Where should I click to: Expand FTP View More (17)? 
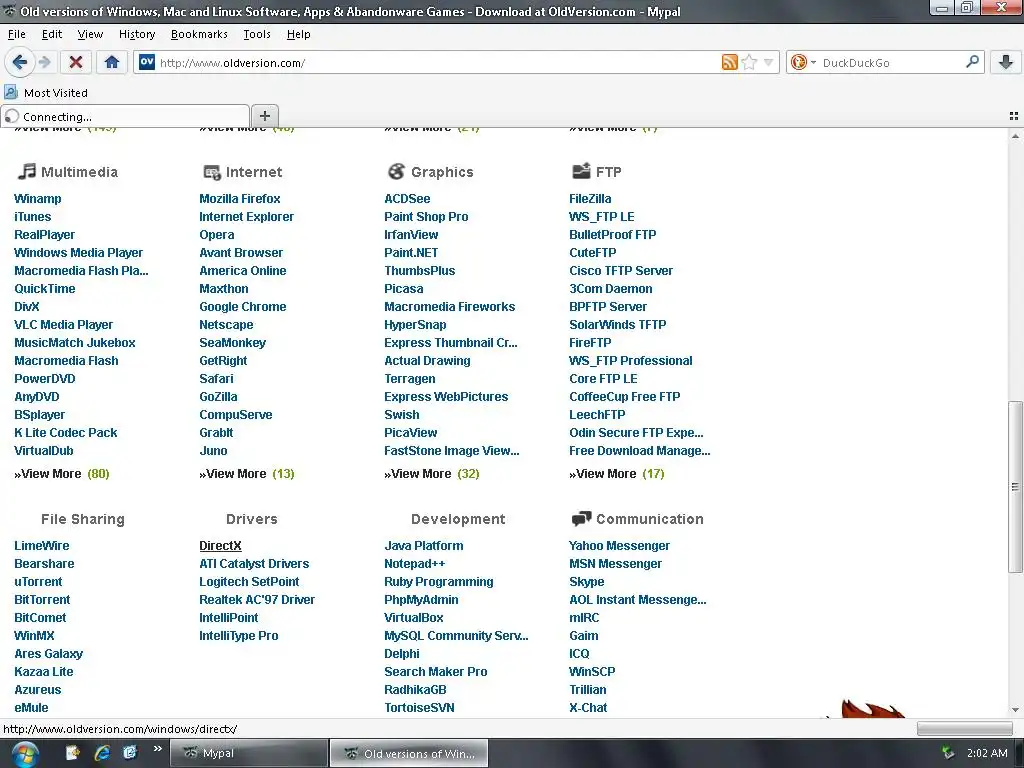click(616, 473)
